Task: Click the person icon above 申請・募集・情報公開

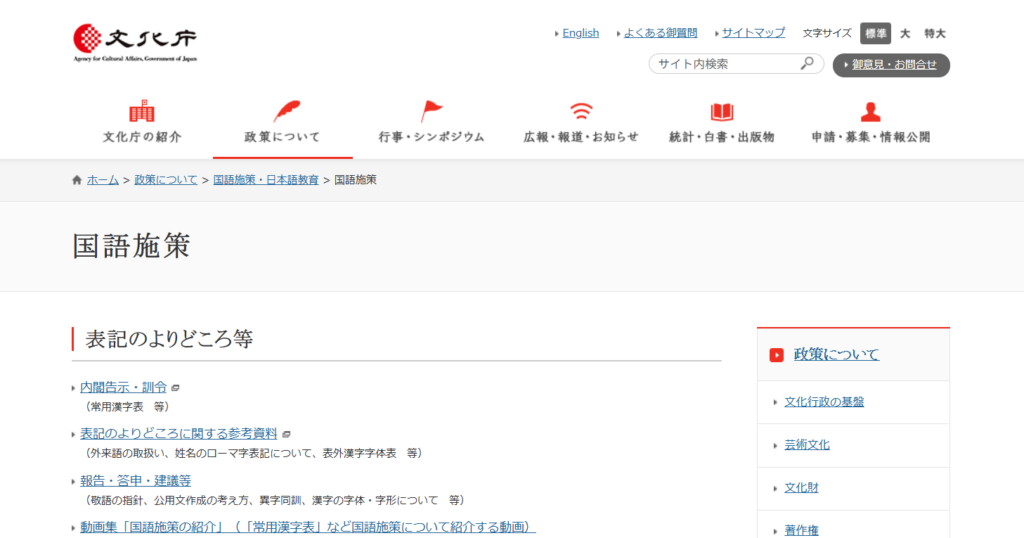Action: click(871, 112)
